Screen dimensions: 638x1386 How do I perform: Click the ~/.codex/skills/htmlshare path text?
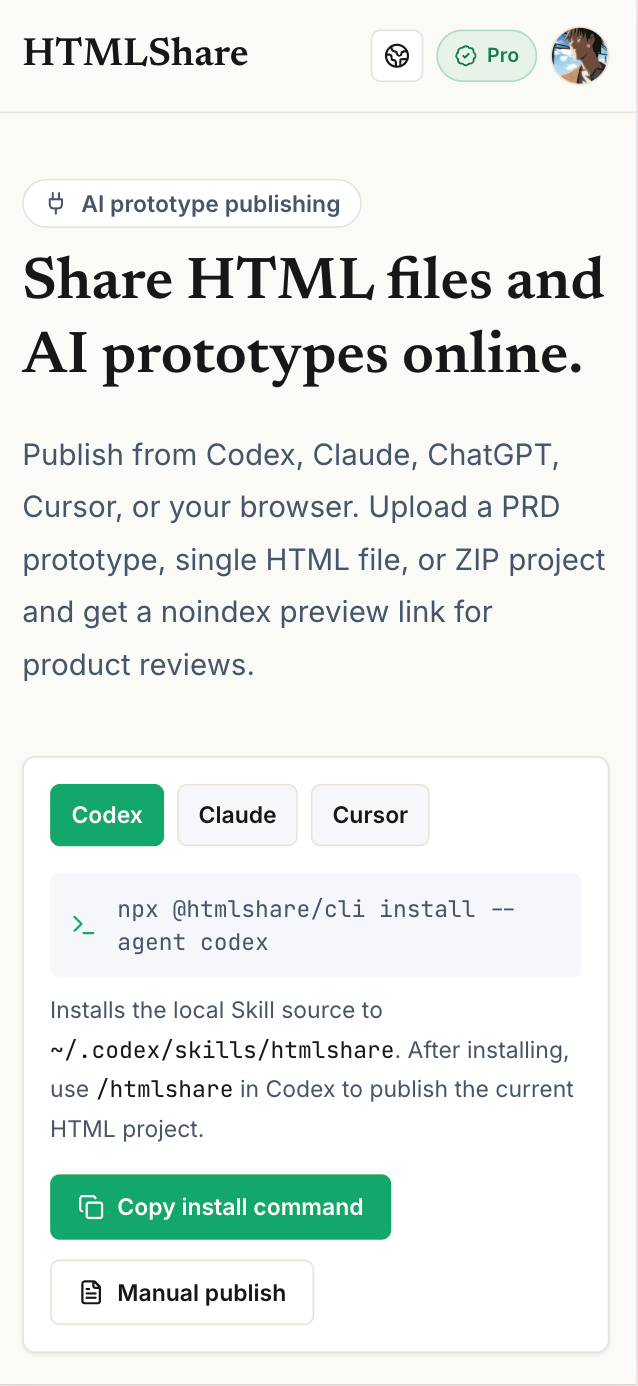222,1051
